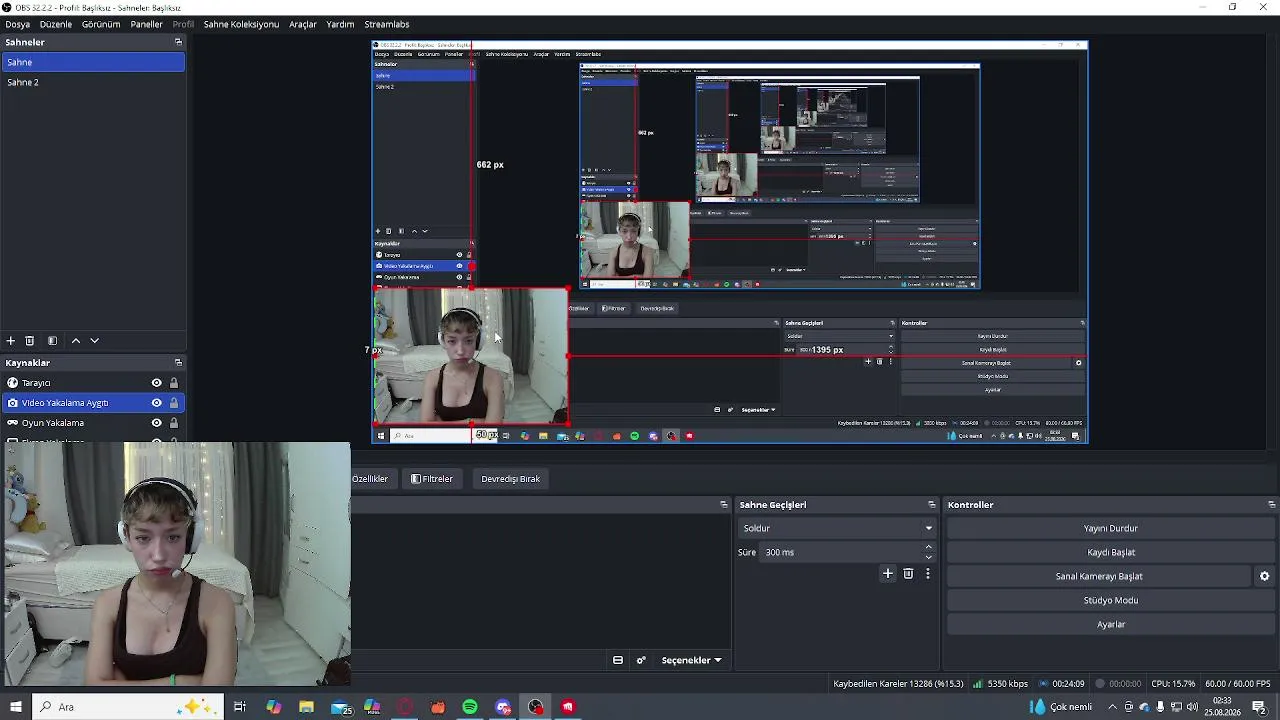Screen dimensions: 1280x720
Task: Undock the audio mixer panel
Action: pyautogui.click(x=724, y=505)
